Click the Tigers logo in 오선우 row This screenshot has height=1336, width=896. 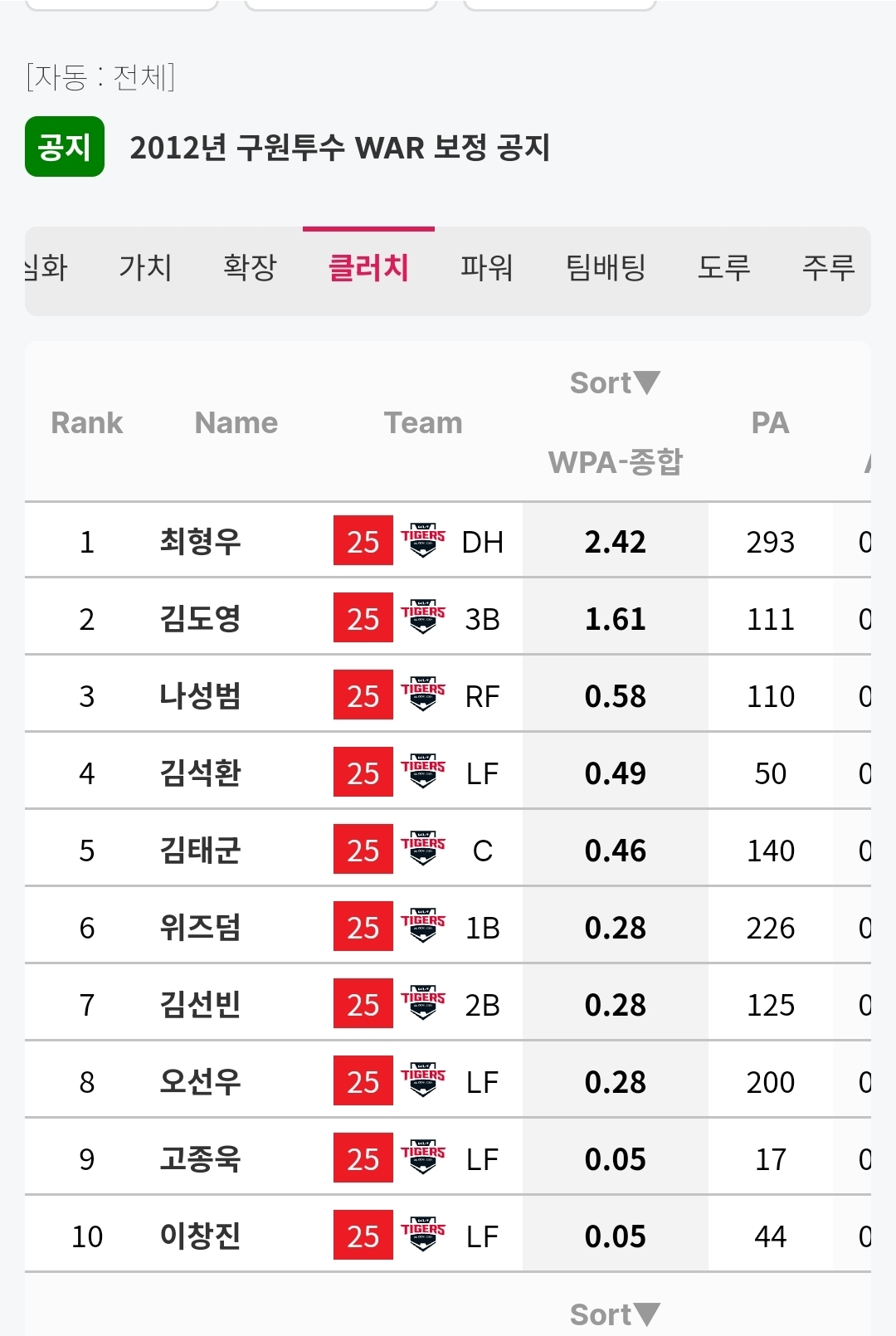click(423, 1080)
